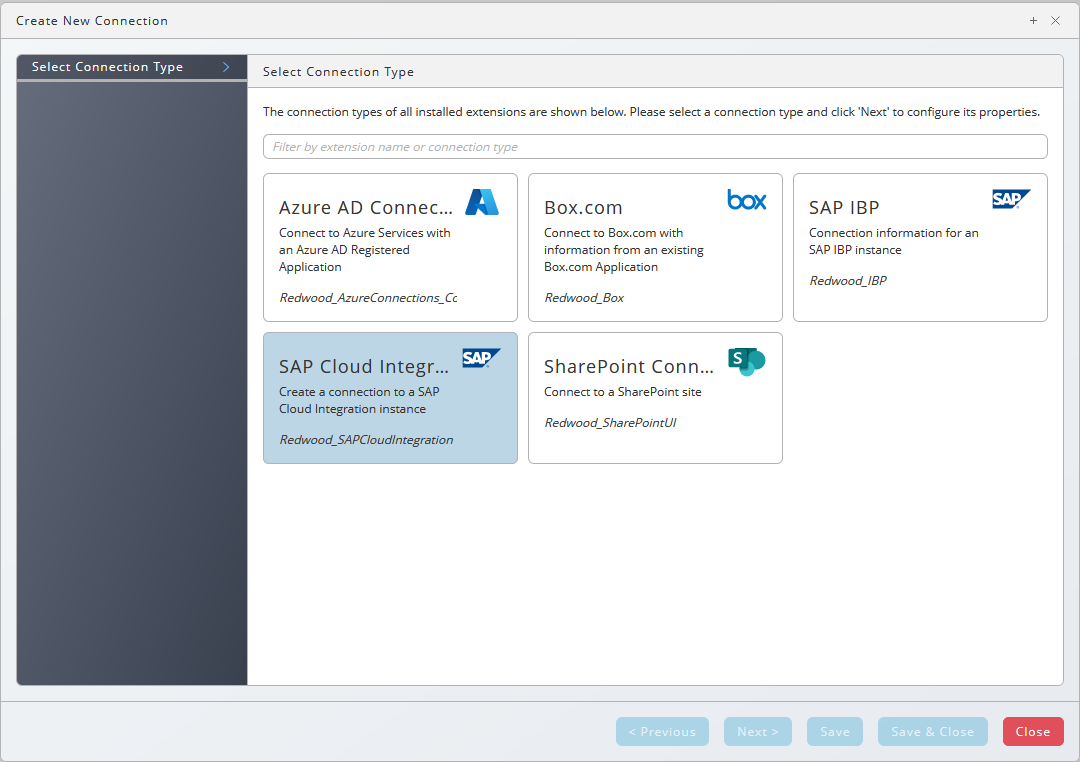
Task: Click the red Close button
Action: 1033,732
